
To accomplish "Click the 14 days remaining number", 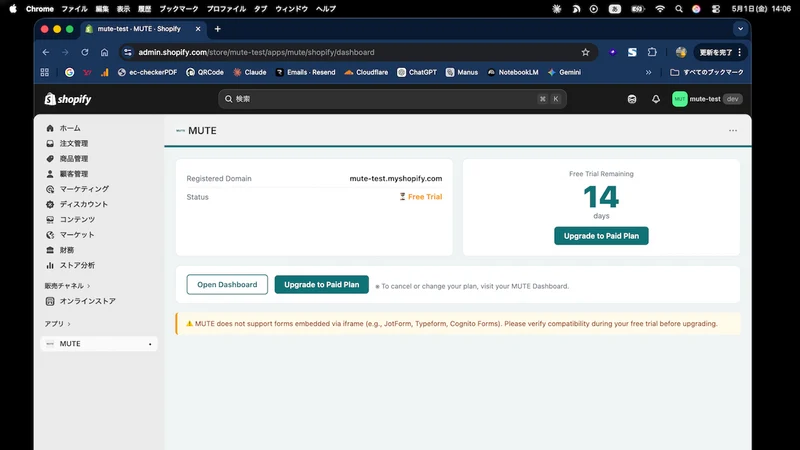I will (601, 197).
